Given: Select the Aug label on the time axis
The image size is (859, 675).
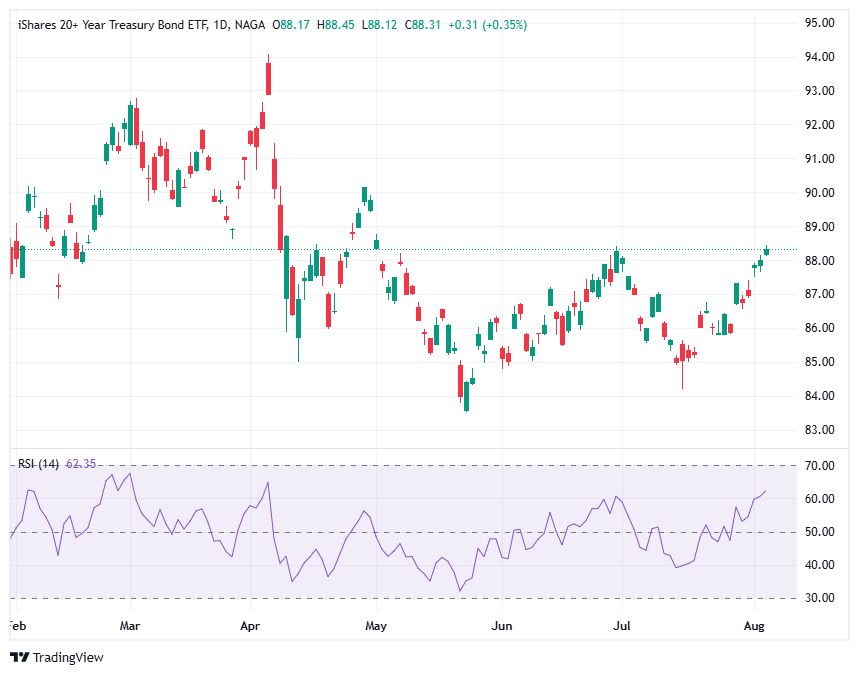Looking at the screenshot, I should [x=753, y=625].
